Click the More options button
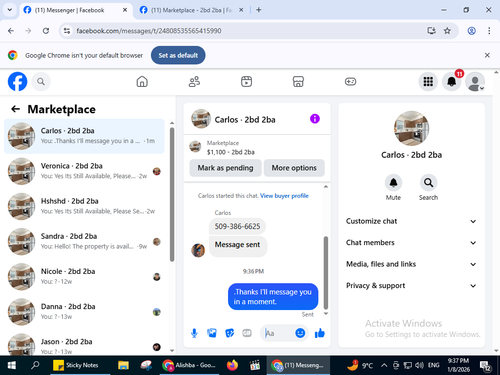 click(x=294, y=168)
